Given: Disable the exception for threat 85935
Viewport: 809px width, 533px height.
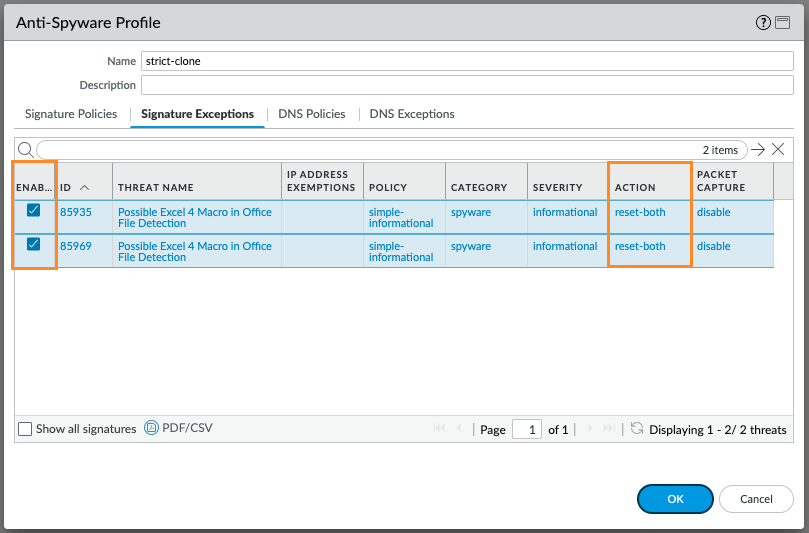Looking at the screenshot, I should click(x=34, y=210).
